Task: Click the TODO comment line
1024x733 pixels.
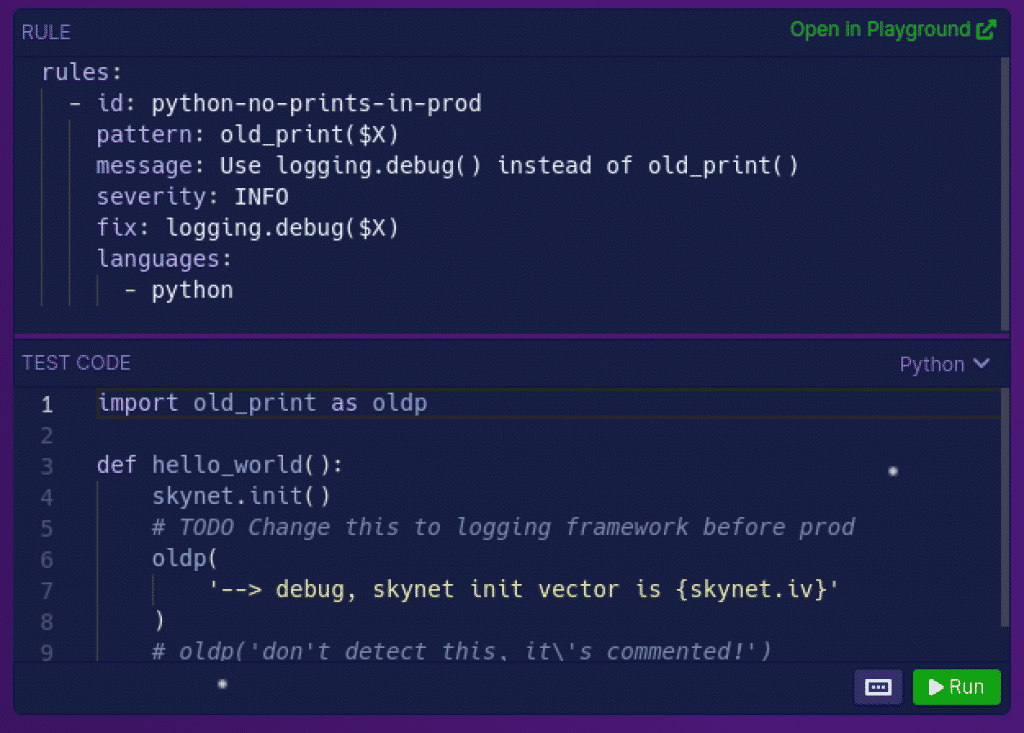Action: [x=503, y=527]
